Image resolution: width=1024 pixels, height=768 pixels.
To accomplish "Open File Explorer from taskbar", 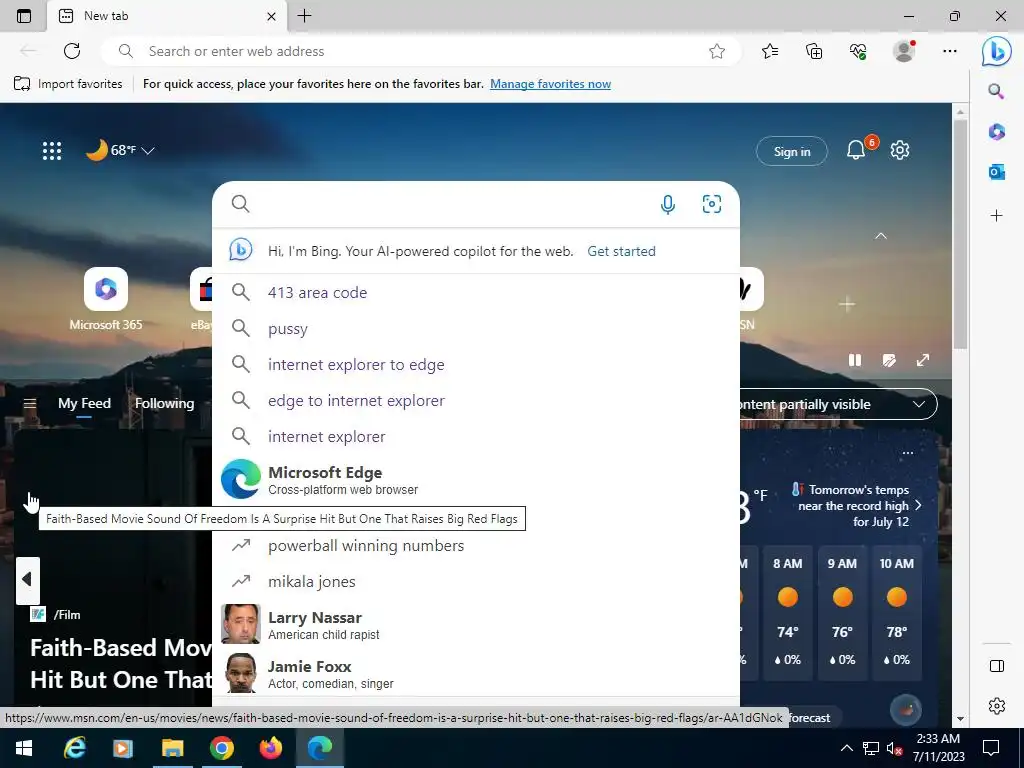I will coord(172,748).
